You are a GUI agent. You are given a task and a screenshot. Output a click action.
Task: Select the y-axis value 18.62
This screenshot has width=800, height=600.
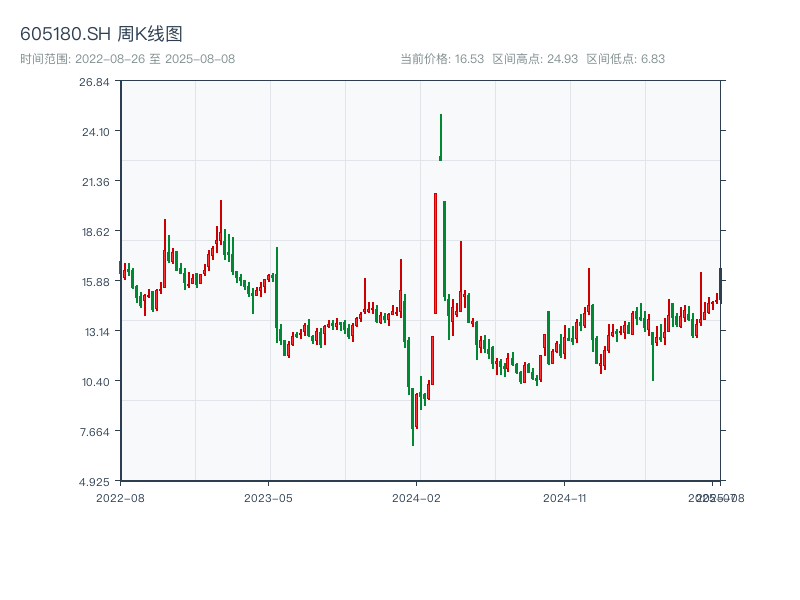[96, 232]
